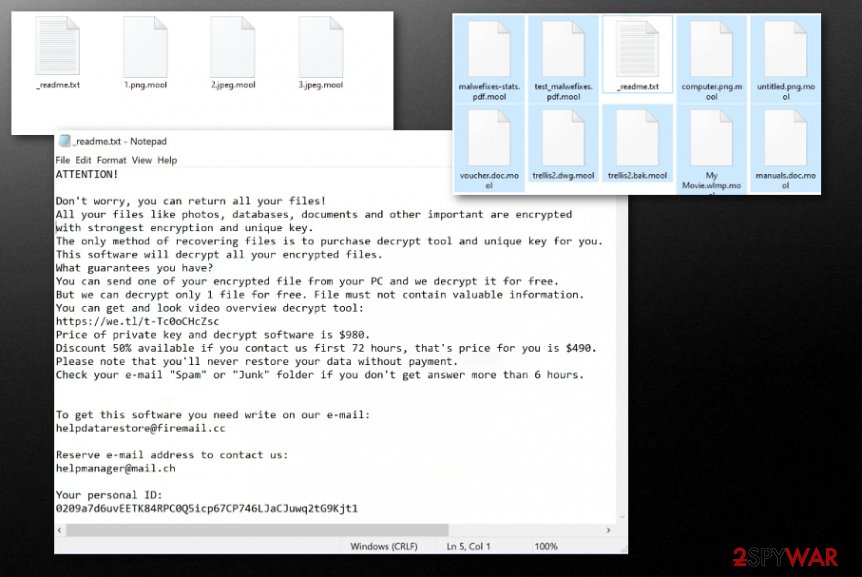Select voucher.doc.mool file icon

pyautogui.click(x=489, y=148)
